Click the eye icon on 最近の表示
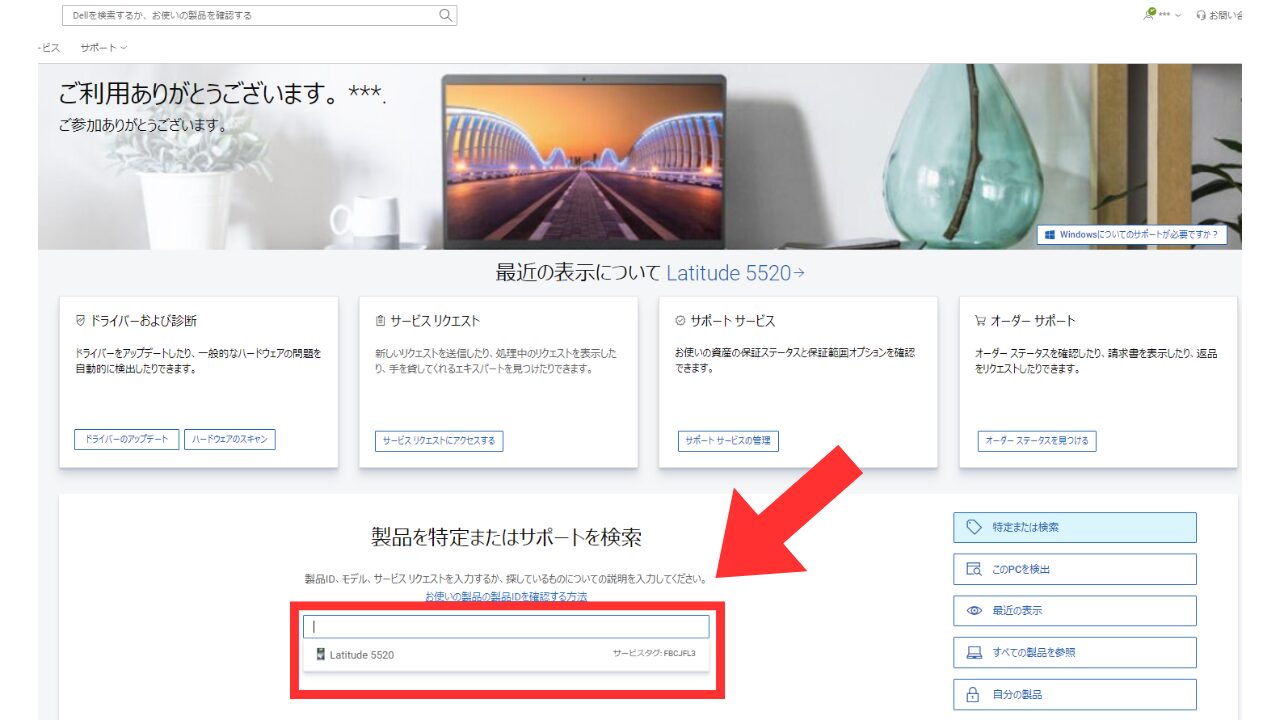The width and height of the screenshot is (1280, 720). pos(973,611)
